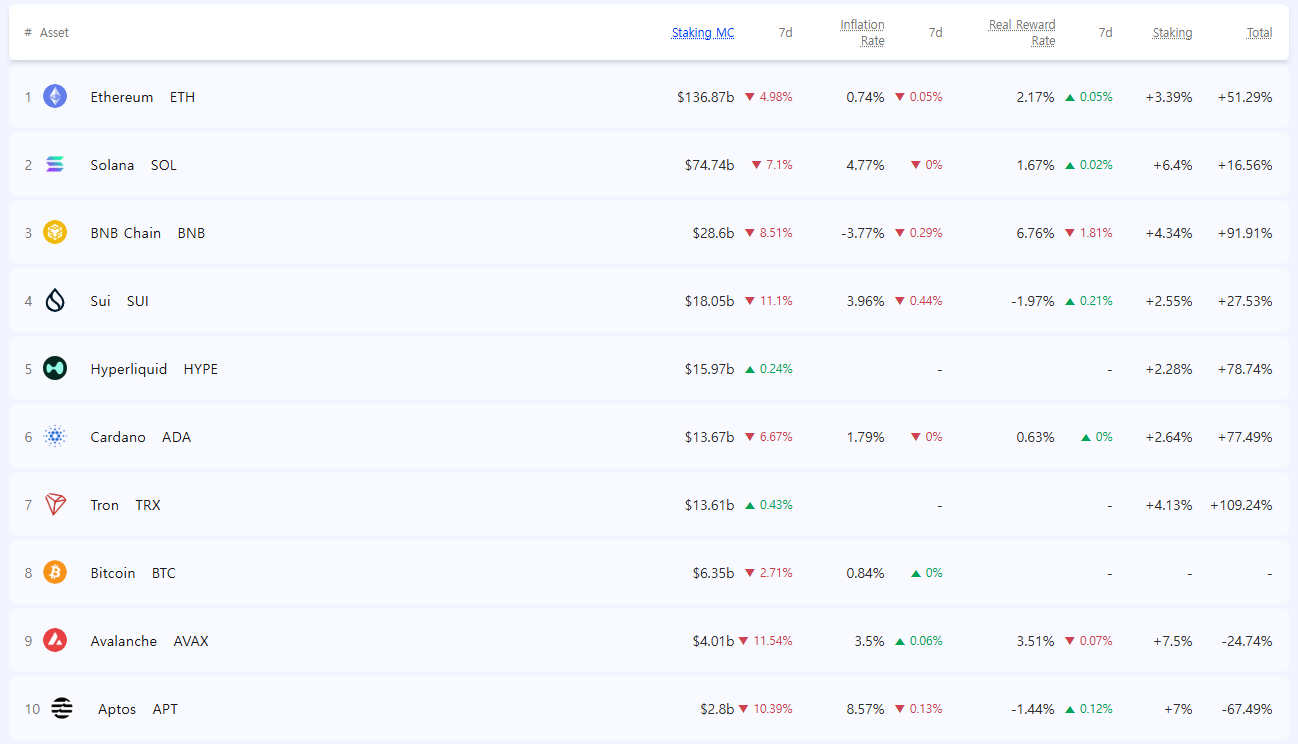Open the Ethereum asset name link
Image resolution: width=1298 pixels, height=744 pixels.
coord(122,97)
